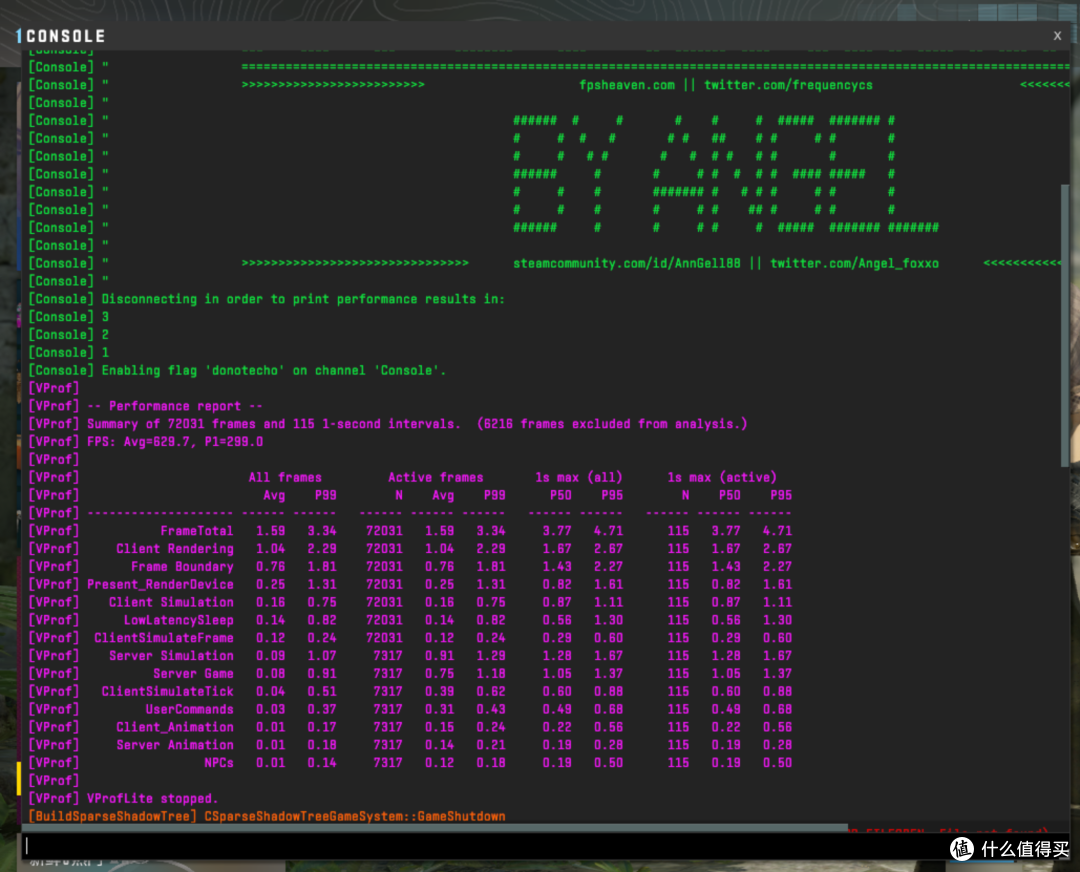Click the 'LowLatencySleep' row label
Viewport: 1080px width, 872px height.
179,621
